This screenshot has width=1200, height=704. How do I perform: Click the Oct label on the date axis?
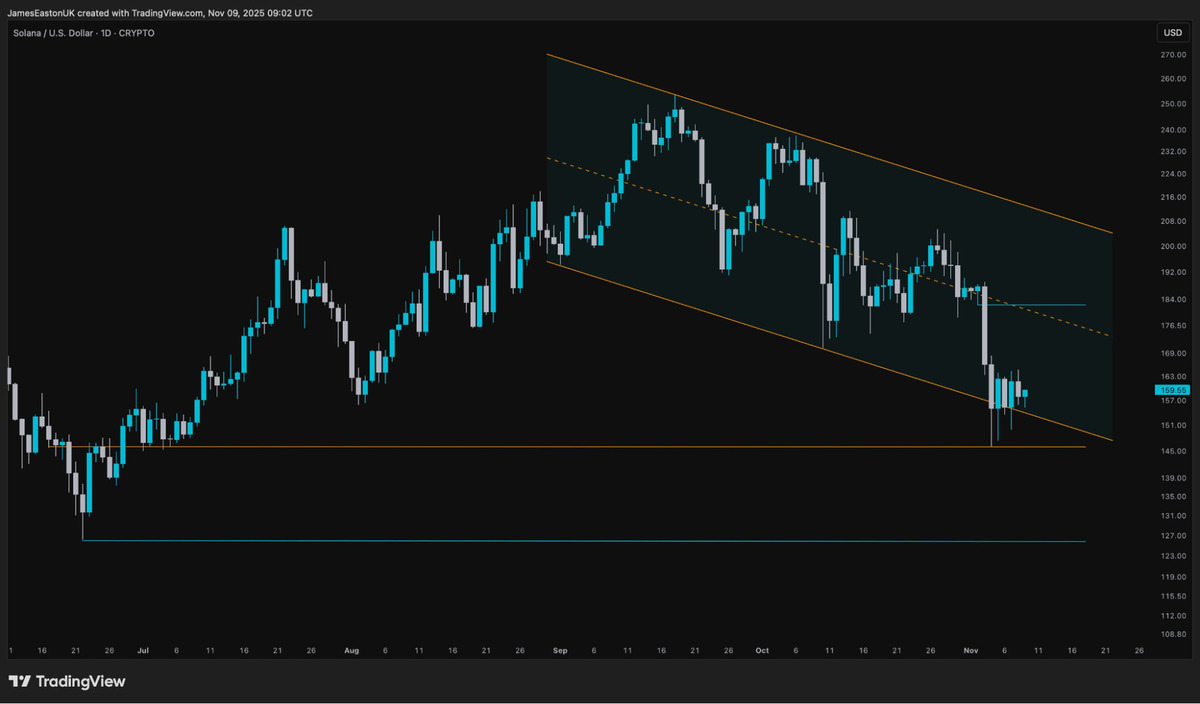tap(762, 650)
